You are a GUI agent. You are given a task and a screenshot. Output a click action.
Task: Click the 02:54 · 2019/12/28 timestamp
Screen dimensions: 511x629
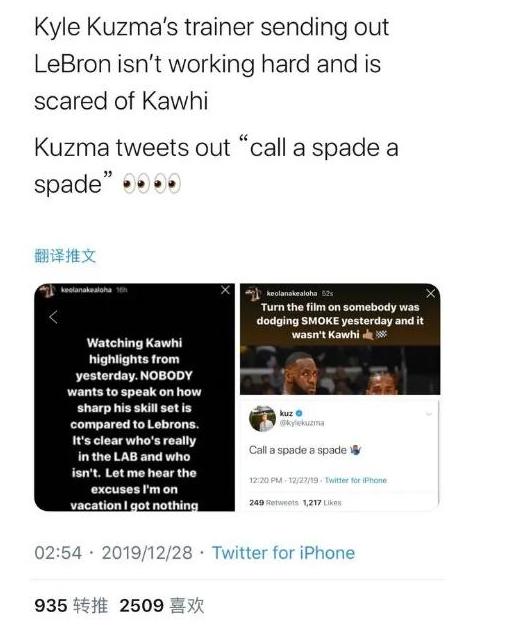pos(114,553)
